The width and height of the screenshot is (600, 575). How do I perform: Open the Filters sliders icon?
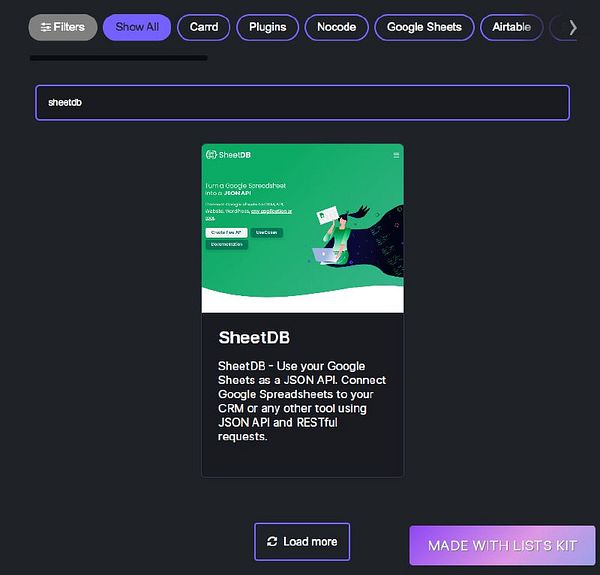click(x=46, y=28)
